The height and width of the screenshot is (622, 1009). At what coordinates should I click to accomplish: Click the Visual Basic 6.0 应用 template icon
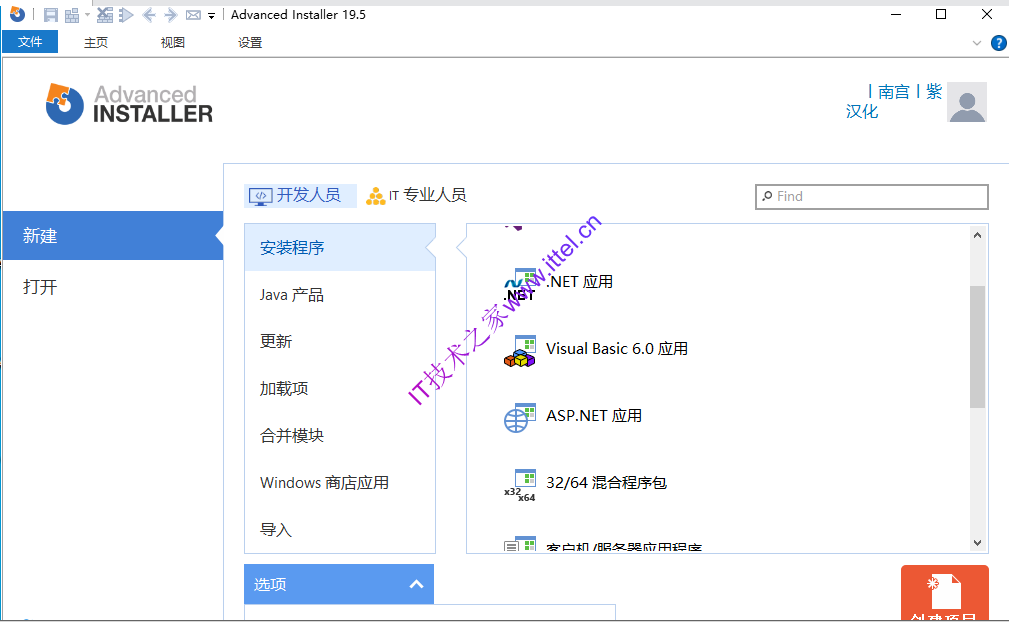coord(520,351)
